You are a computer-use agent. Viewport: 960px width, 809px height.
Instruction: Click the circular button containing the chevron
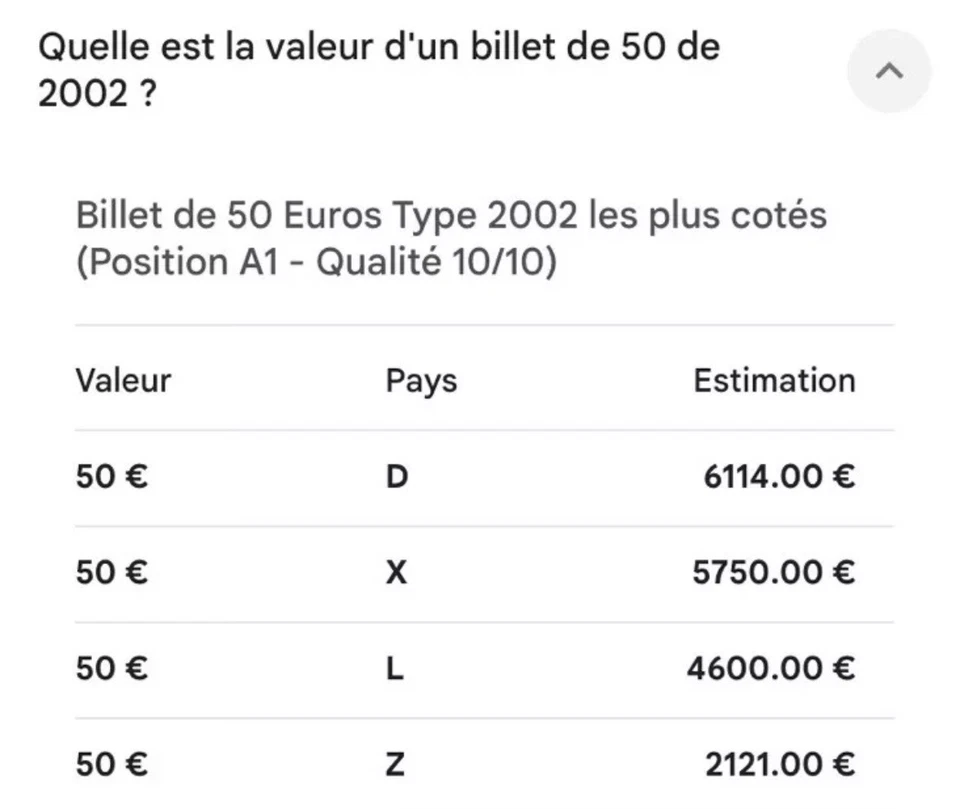coord(888,70)
